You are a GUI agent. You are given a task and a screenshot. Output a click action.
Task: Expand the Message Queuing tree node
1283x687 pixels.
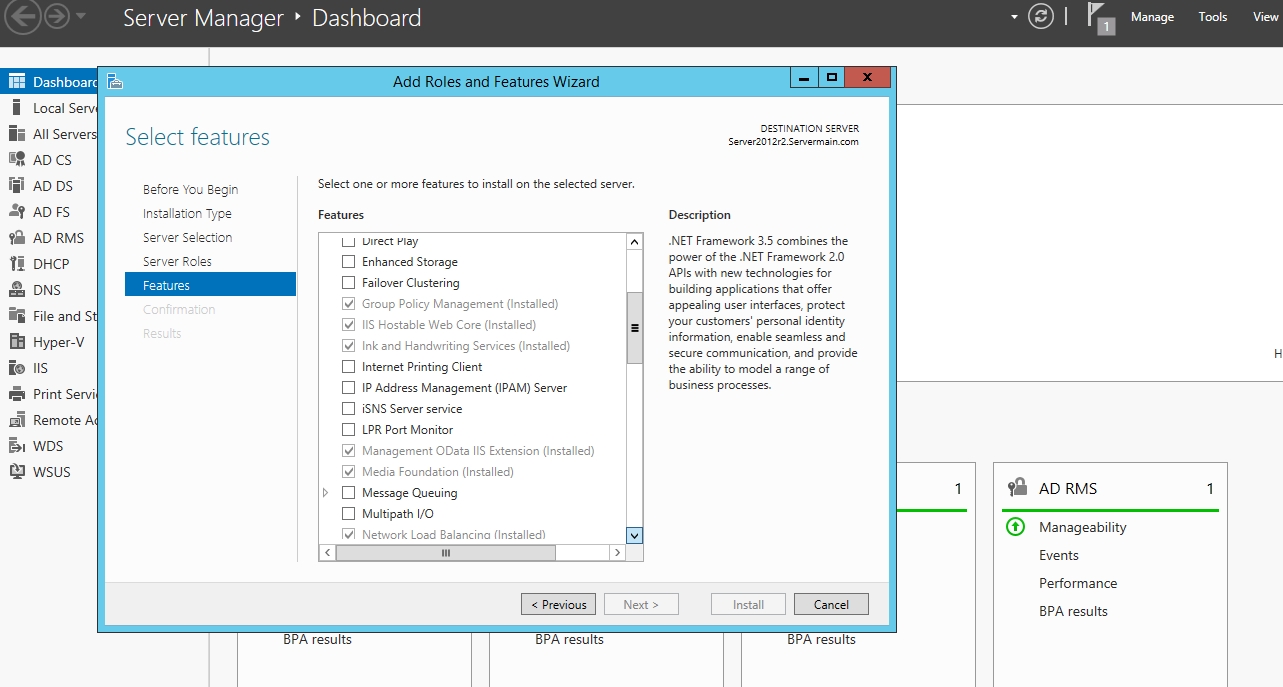326,493
